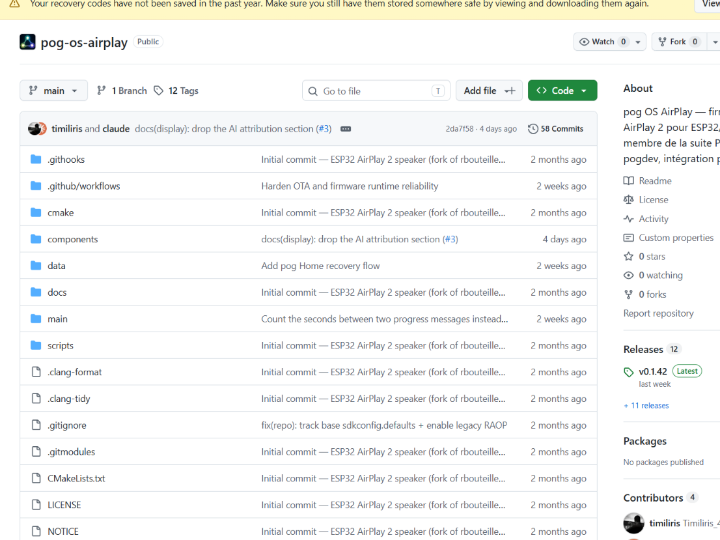Image resolution: width=720 pixels, height=540 pixels.
Task: Click the 0 watching eye icon
Action: [628, 276]
